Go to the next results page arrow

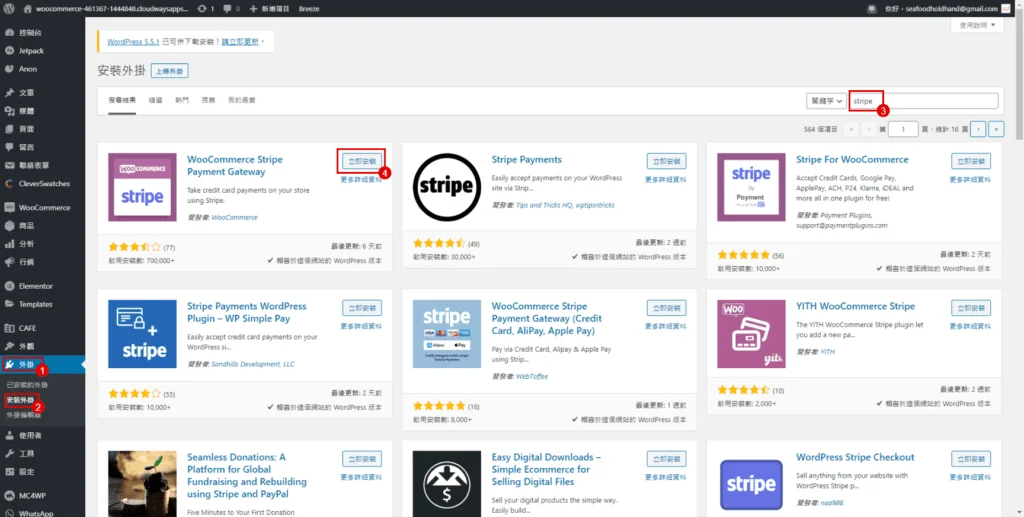tap(978, 129)
